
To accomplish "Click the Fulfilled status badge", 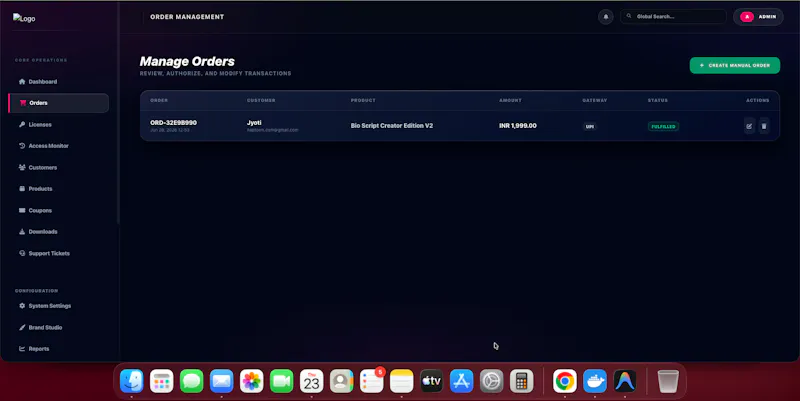I will tap(663, 127).
